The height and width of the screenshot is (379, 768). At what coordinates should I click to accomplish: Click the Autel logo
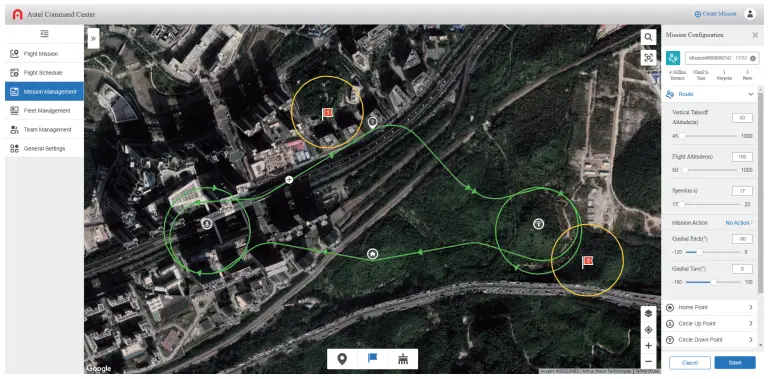pos(18,14)
